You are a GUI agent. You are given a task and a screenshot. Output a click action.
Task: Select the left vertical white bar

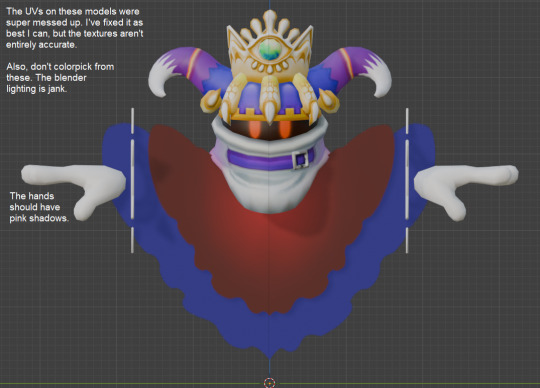tap(132, 181)
